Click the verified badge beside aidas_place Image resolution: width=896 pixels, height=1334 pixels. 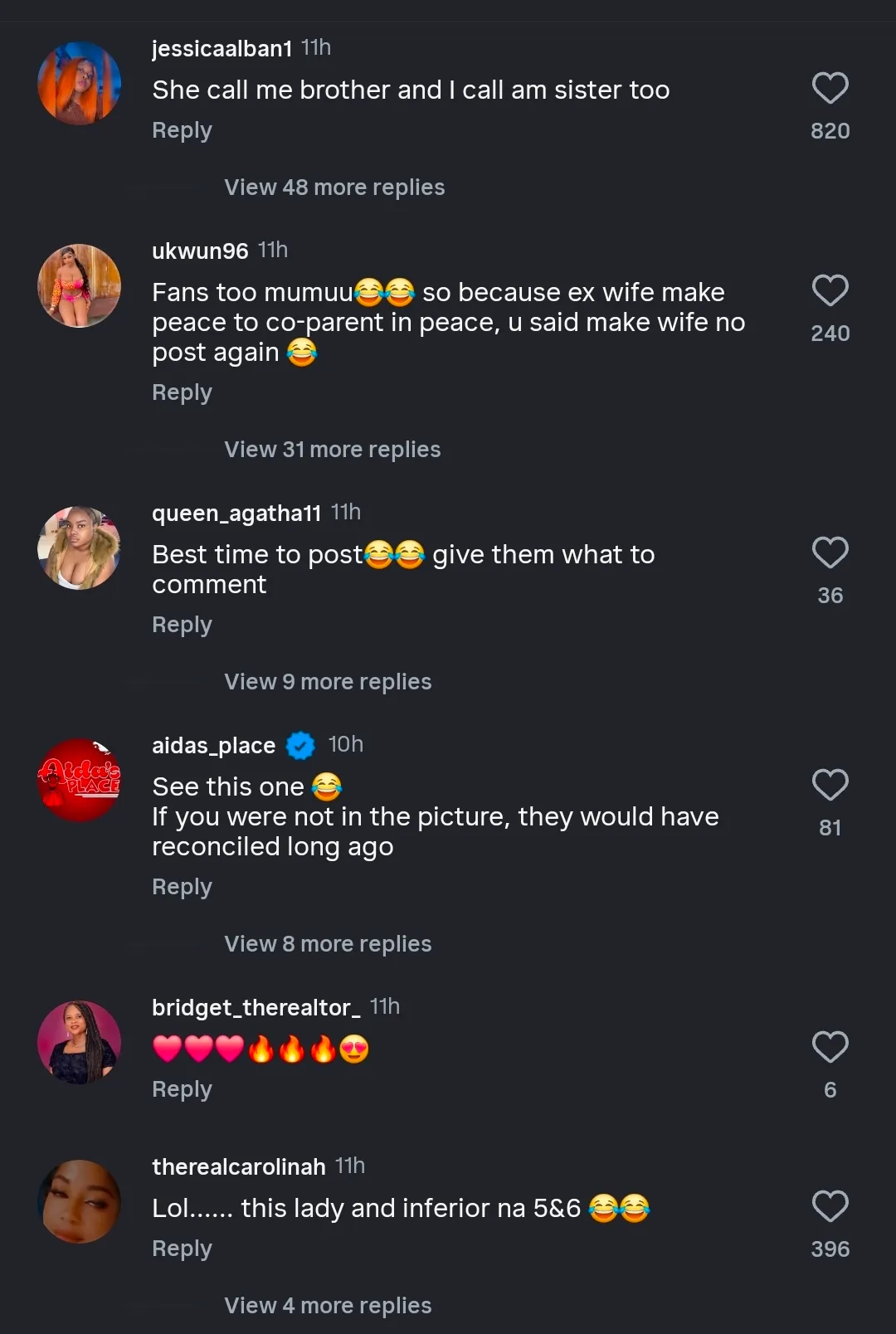[300, 746]
